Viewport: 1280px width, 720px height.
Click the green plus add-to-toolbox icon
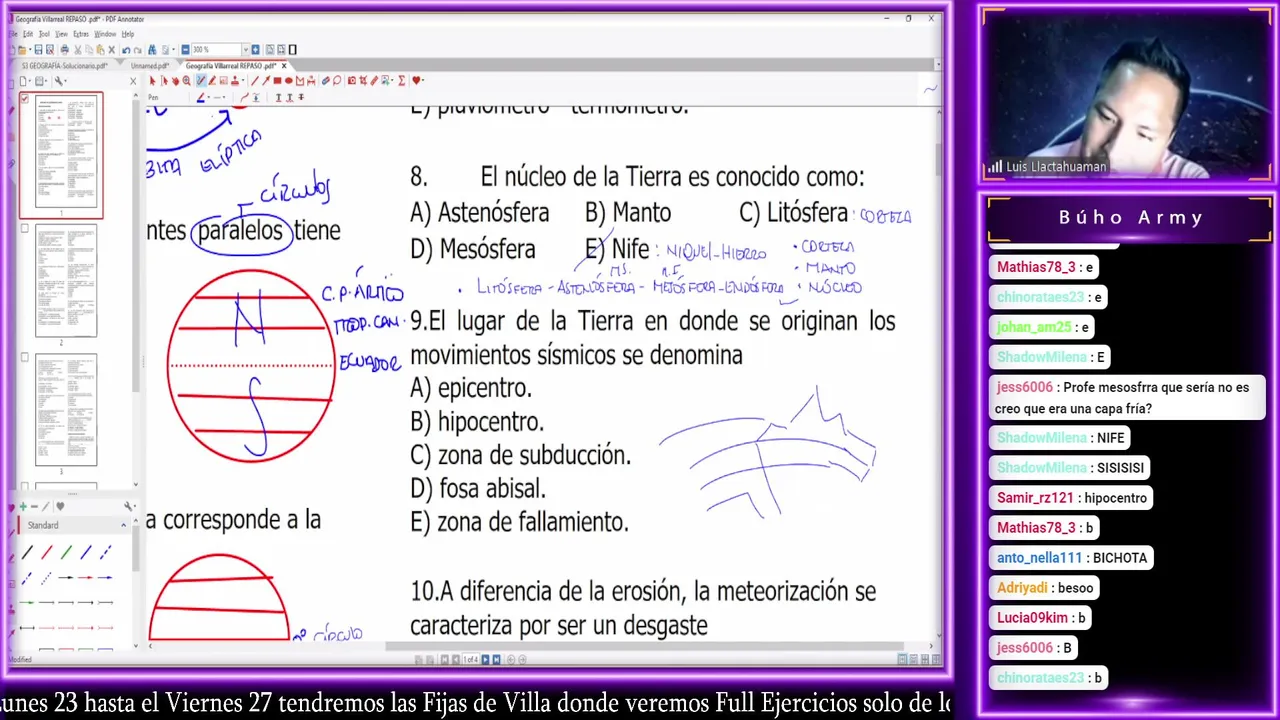[x=22, y=506]
